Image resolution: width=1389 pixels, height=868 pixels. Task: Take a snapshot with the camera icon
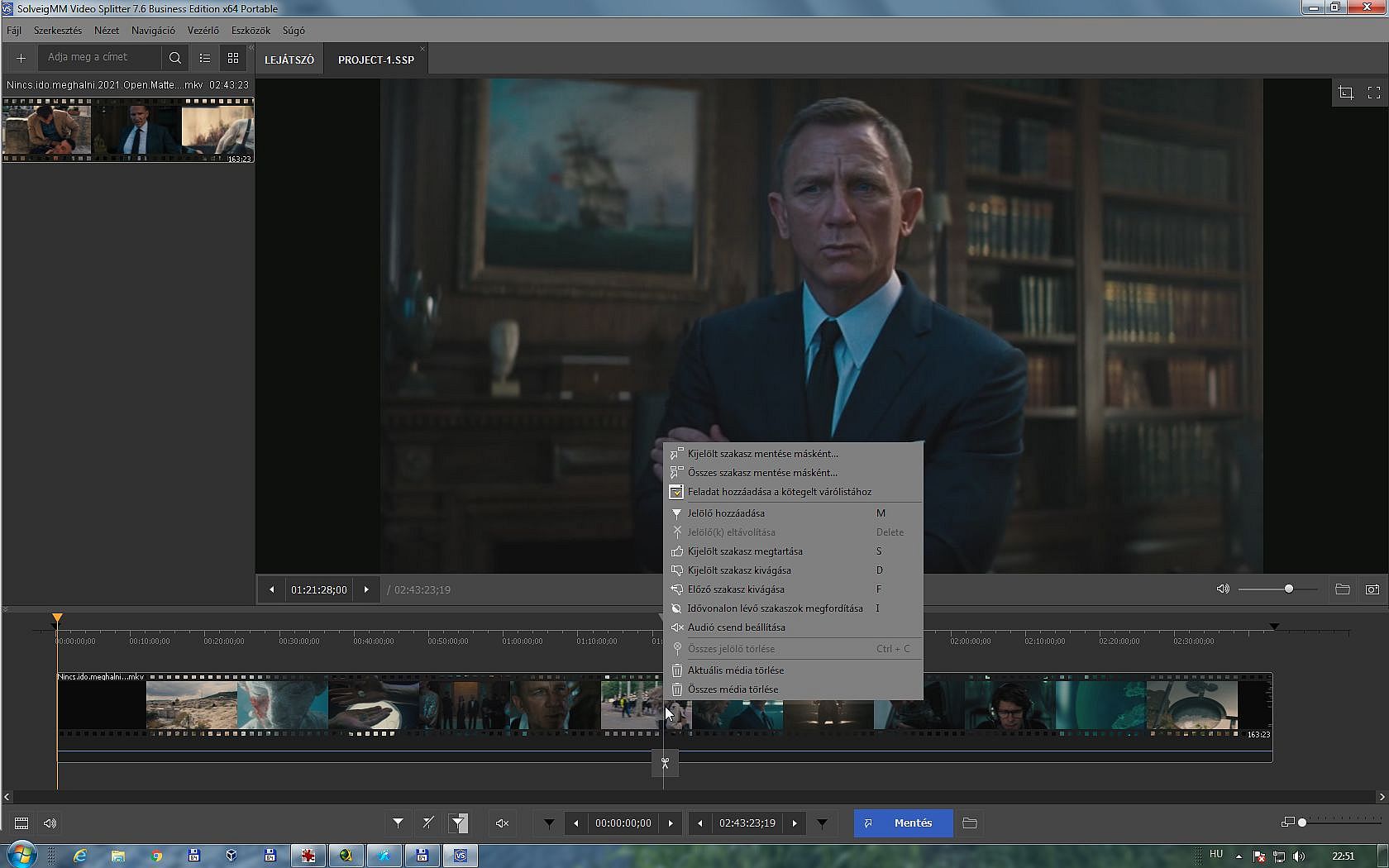pyautogui.click(x=1372, y=589)
